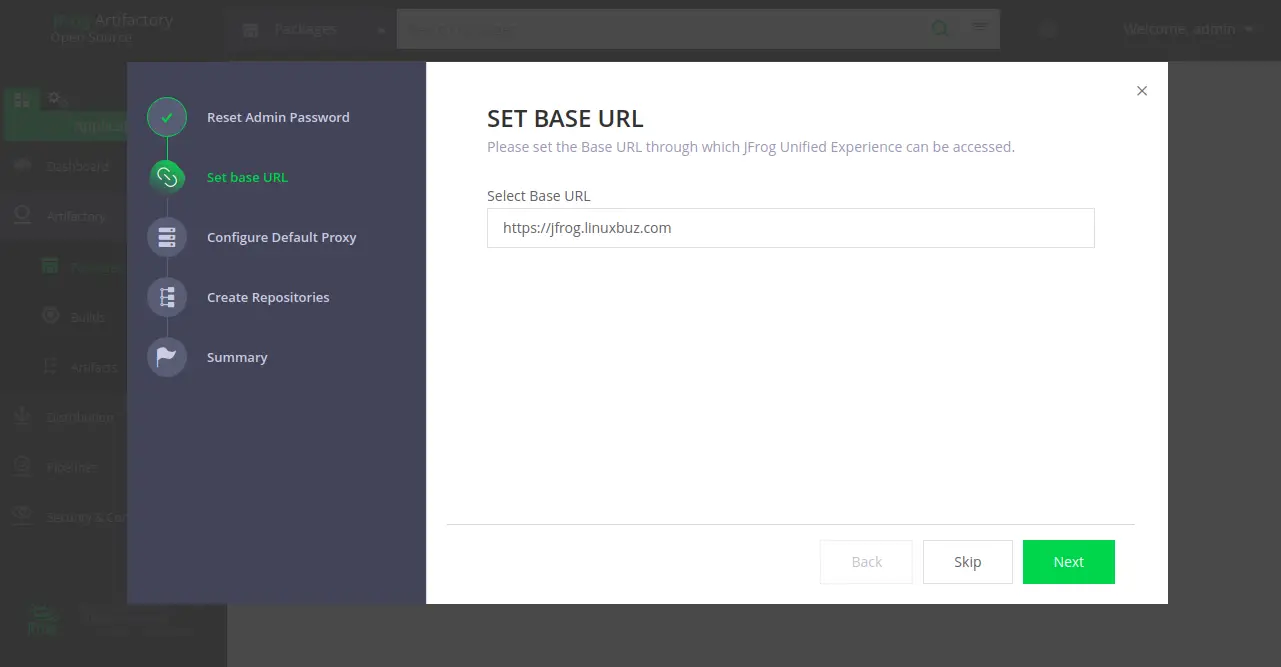This screenshot has width=1281, height=667.
Task: Select Configure Default Proxy step label
Action: tap(281, 237)
